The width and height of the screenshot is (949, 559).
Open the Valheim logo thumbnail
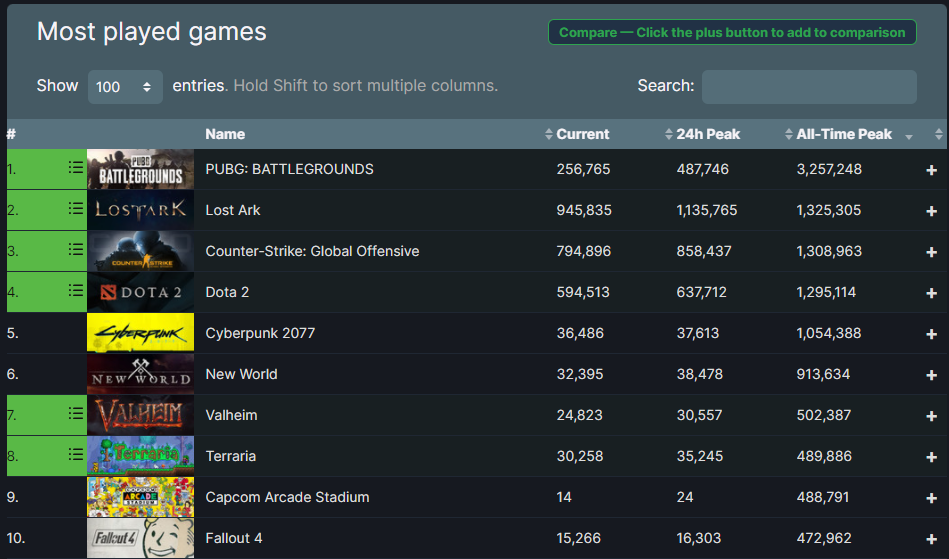pyautogui.click(x=140, y=415)
